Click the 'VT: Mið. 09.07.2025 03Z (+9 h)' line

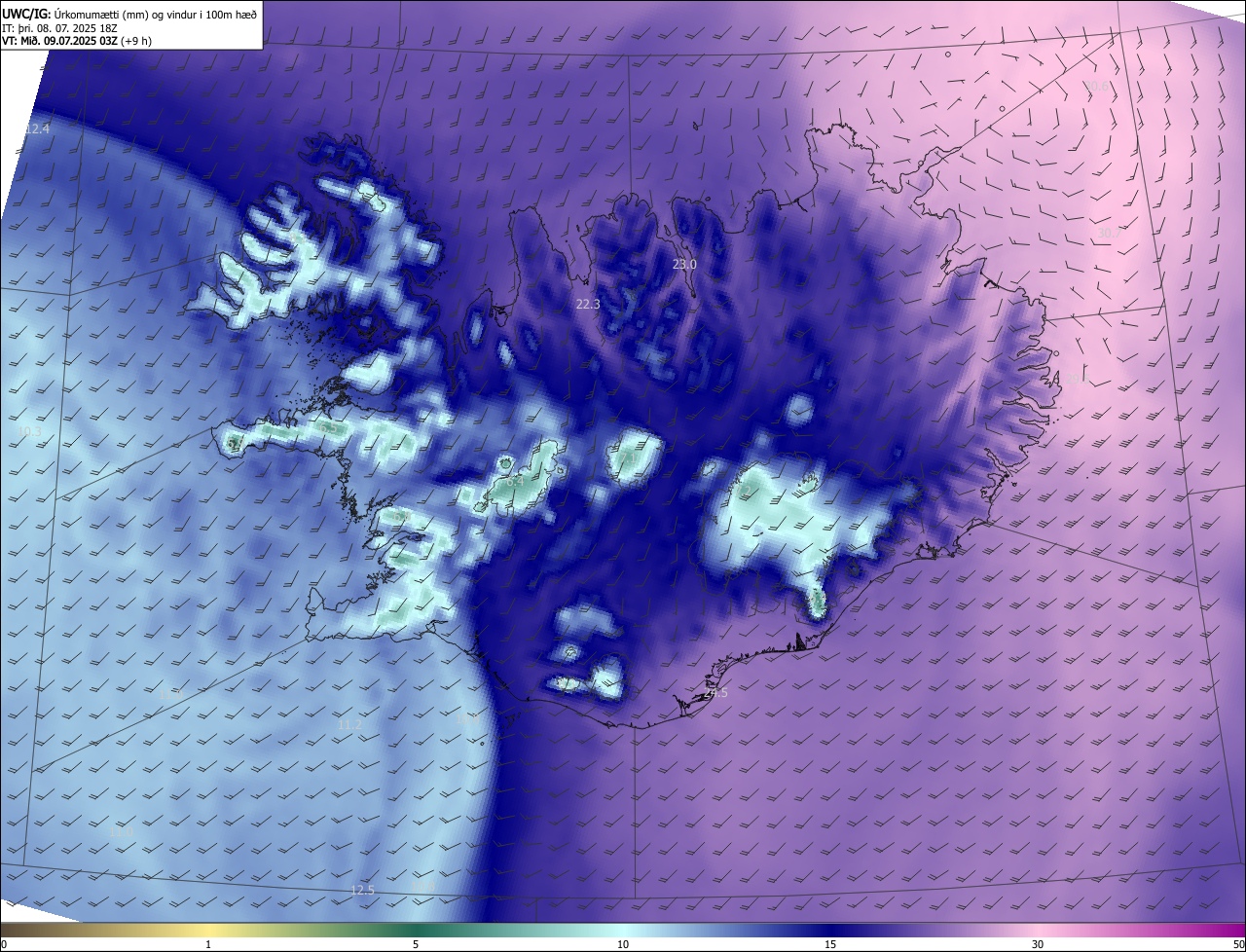pos(77,41)
